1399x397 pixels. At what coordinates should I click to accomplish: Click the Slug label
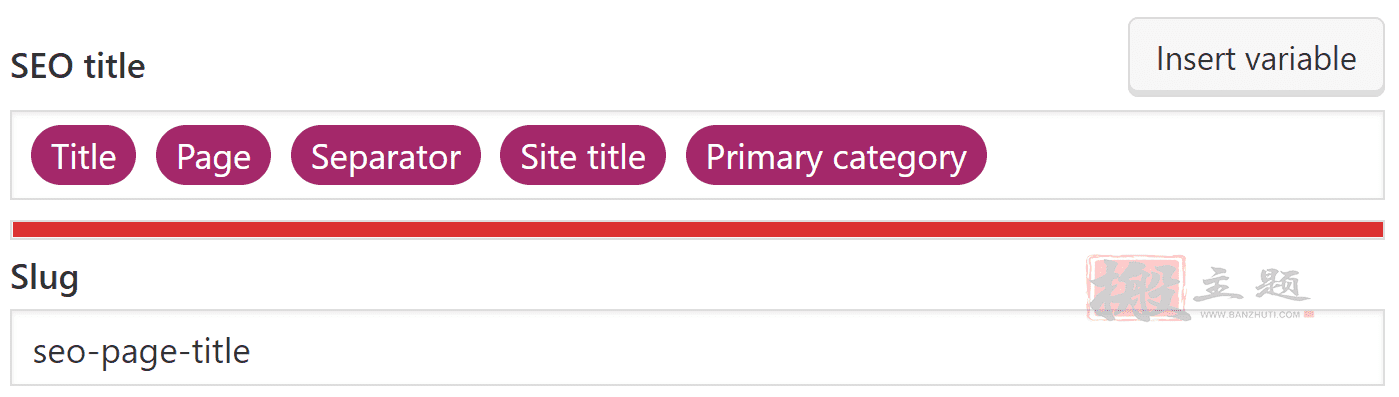point(44,277)
